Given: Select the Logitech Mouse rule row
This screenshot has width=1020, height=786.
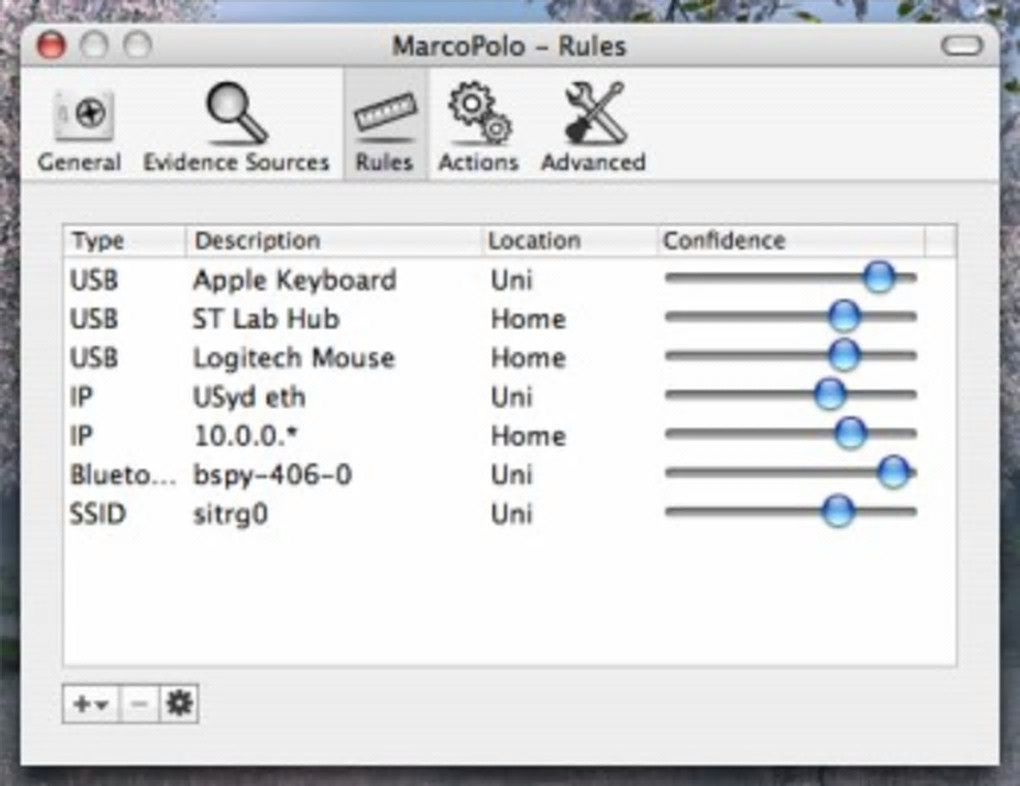Looking at the screenshot, I should [x=509, y=357].
